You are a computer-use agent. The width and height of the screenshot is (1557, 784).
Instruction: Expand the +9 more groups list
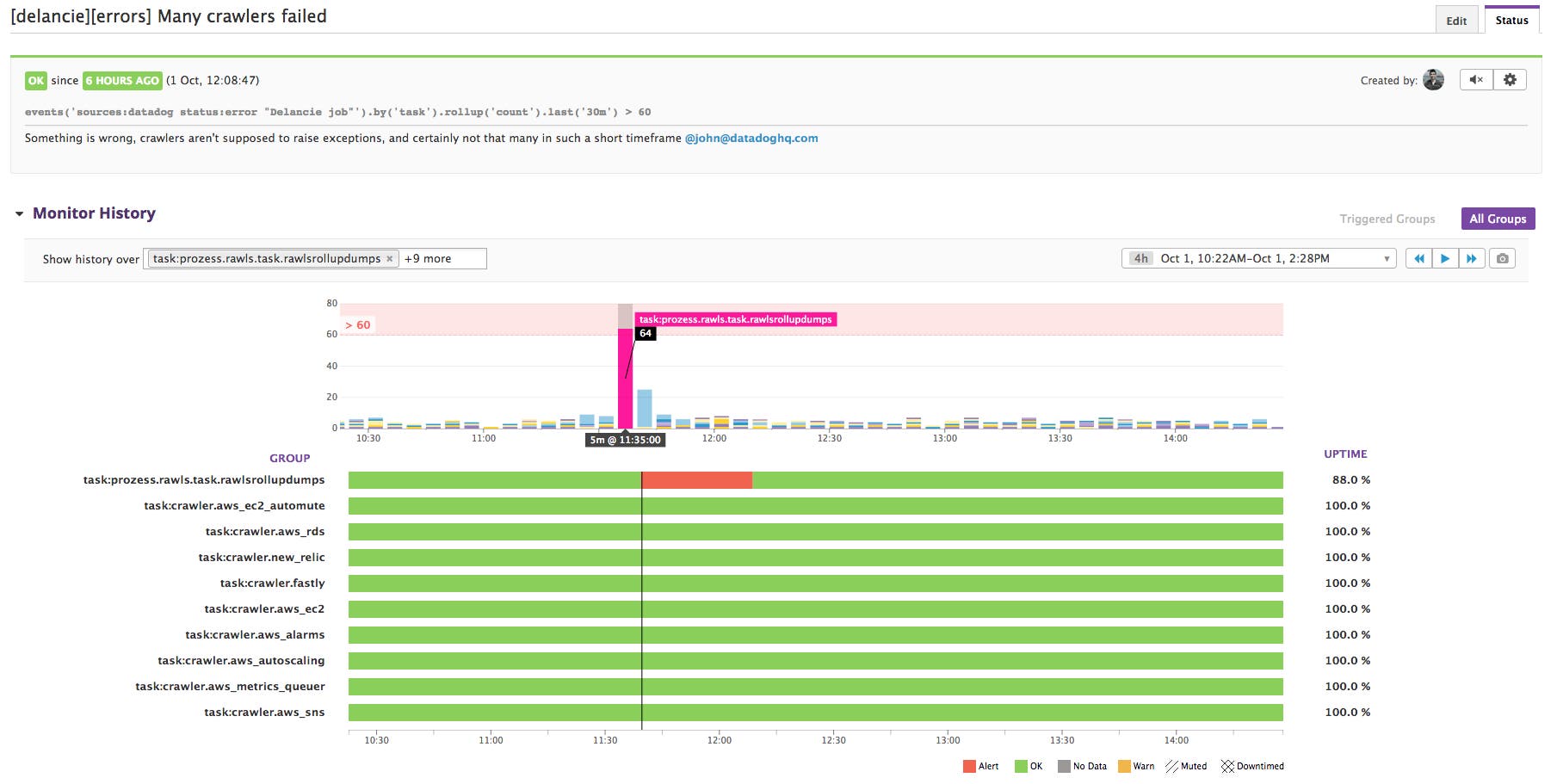click(x=428, y=259)
